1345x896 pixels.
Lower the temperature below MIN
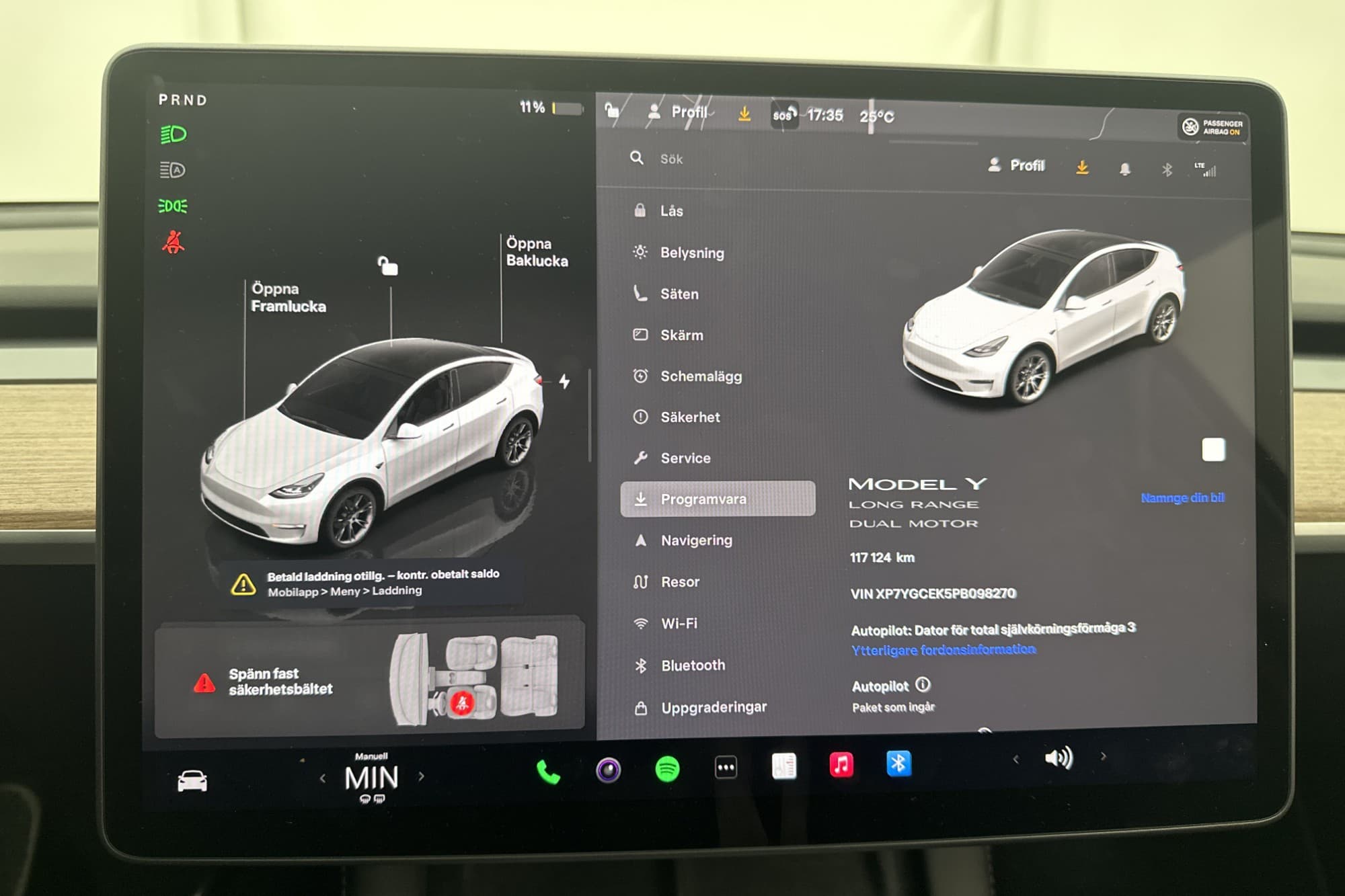point(323,778)
